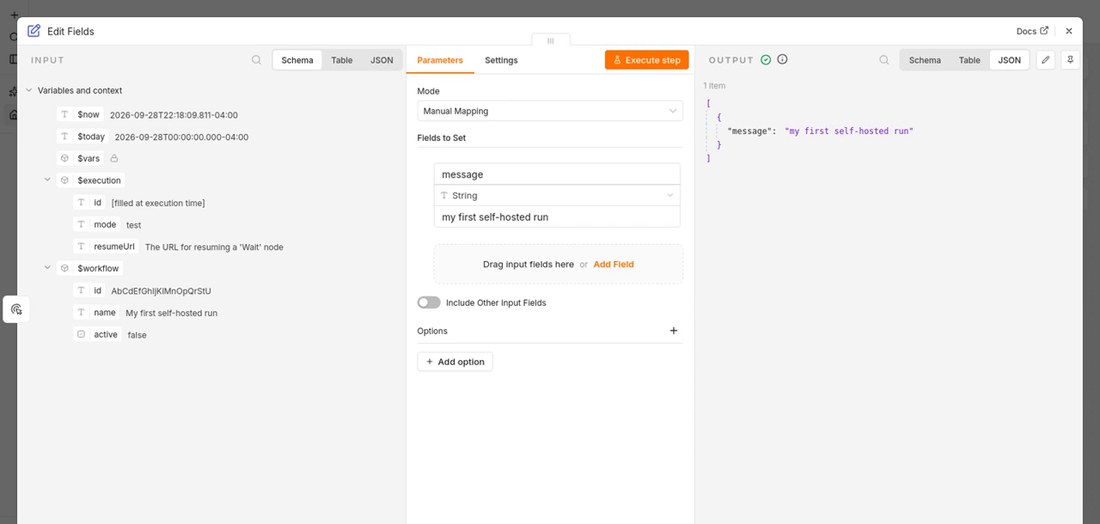Screen dimensions: 1100x524
Task: Click the [filled at execution time] text
Action: click(x=158, y=203)
